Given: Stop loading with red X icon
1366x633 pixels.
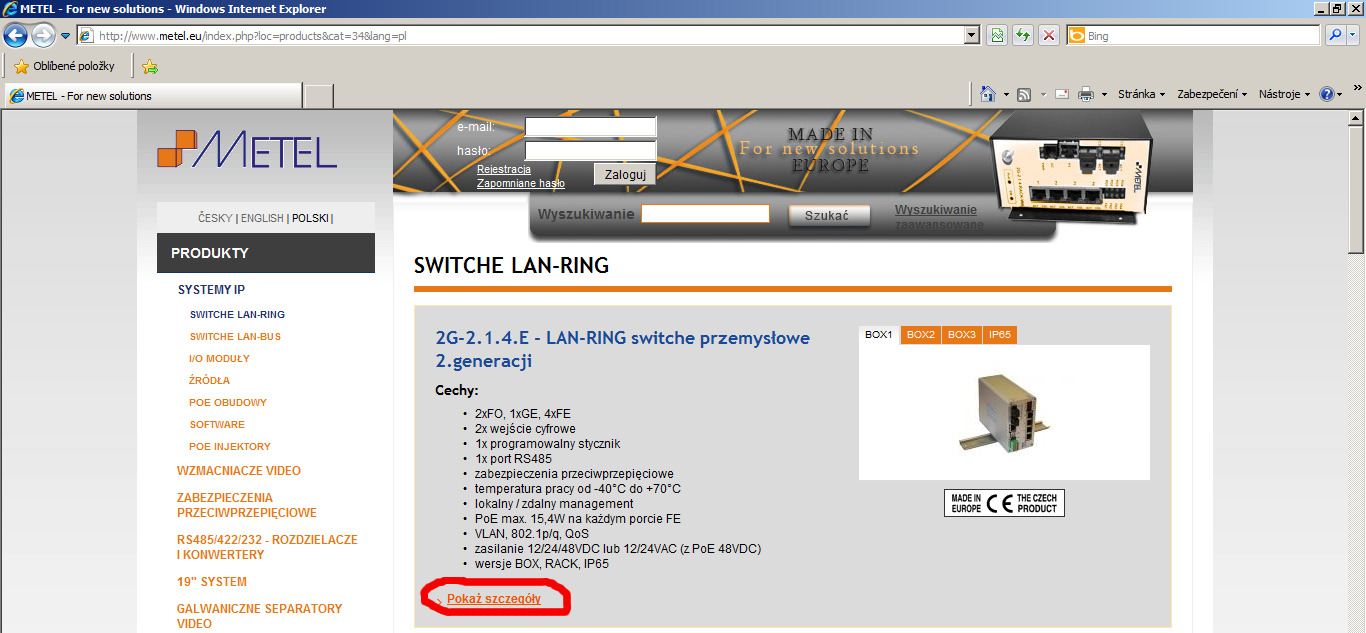Looking at the screenshot, I should 1049,35.
